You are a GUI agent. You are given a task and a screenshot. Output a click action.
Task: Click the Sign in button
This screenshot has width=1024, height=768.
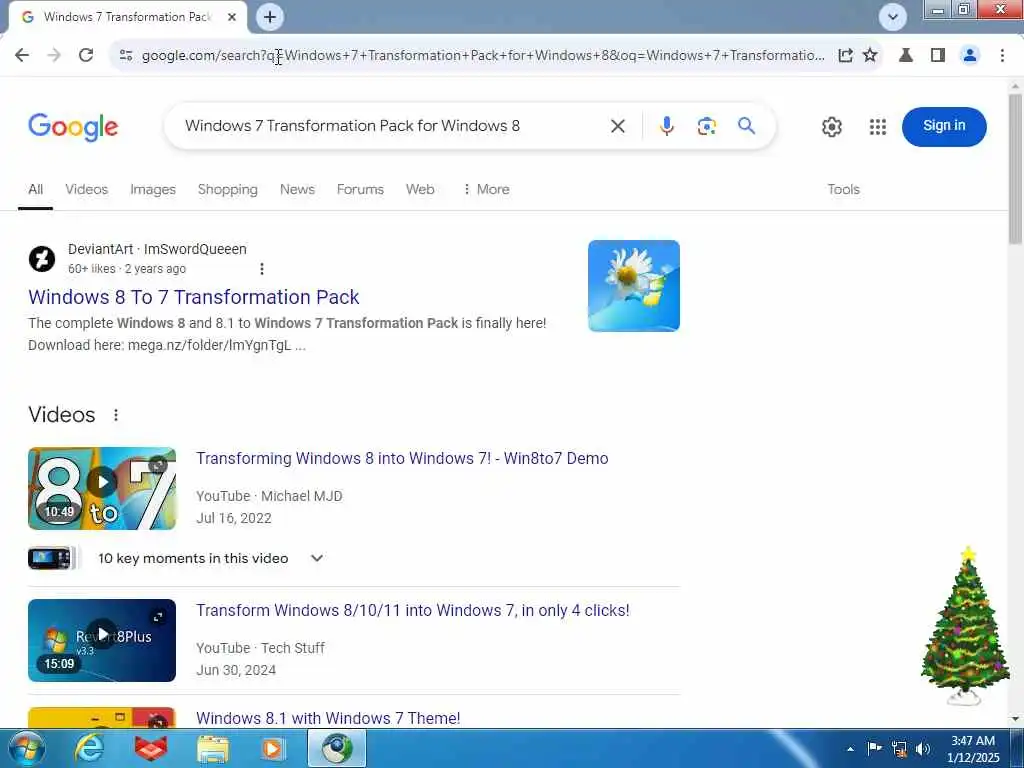[944, 126]
